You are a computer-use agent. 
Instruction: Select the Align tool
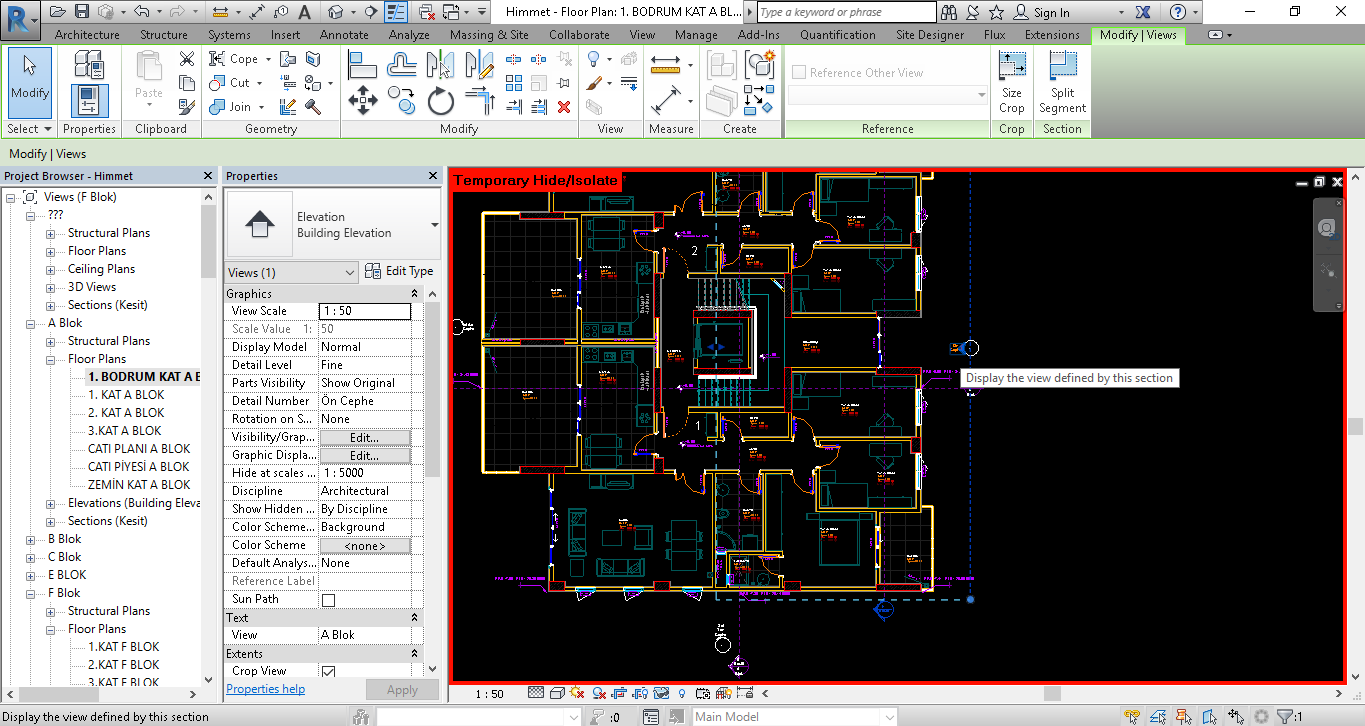coord(362,64)
